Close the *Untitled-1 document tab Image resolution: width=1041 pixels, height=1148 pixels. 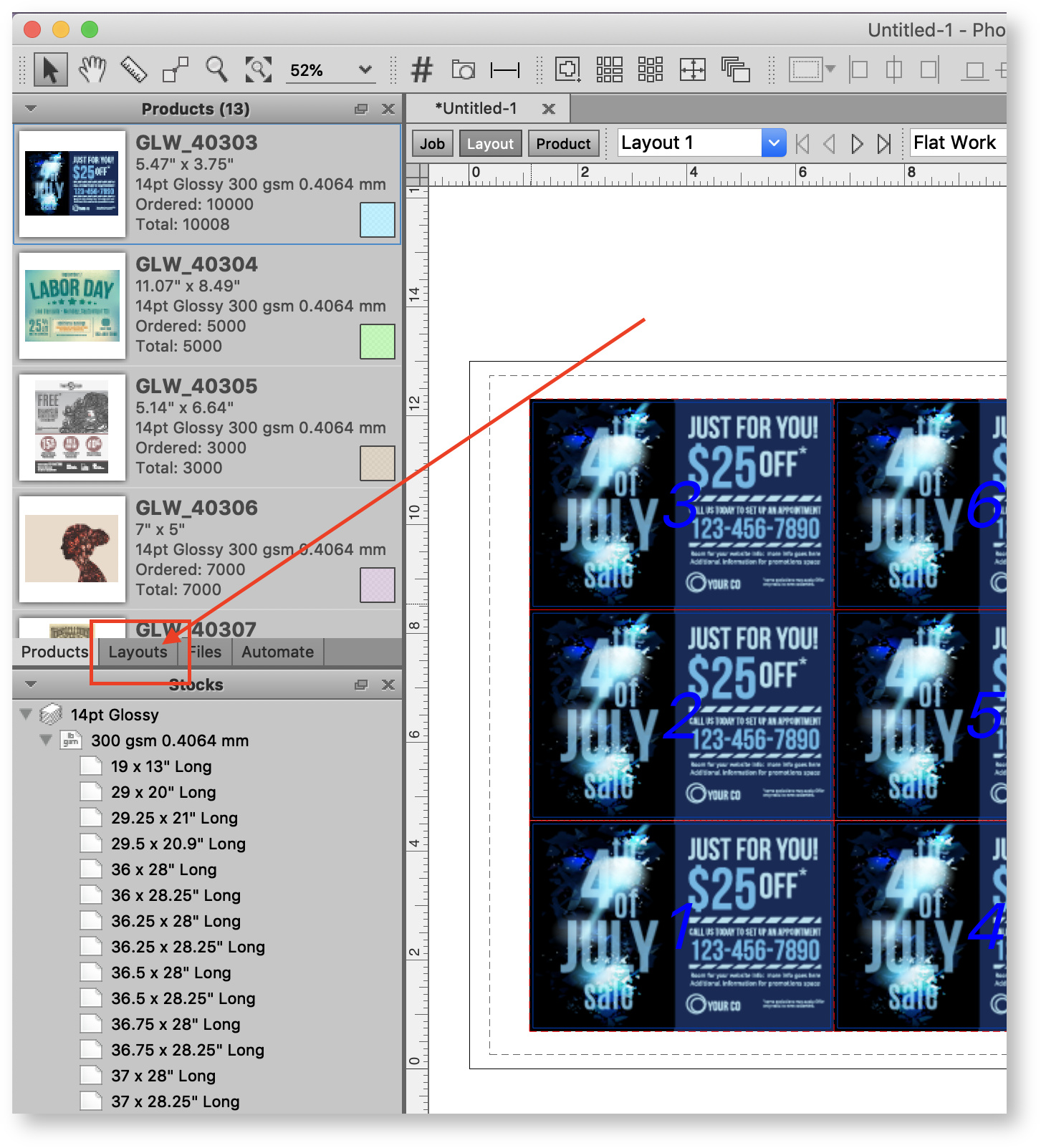(x=549, y=109)
